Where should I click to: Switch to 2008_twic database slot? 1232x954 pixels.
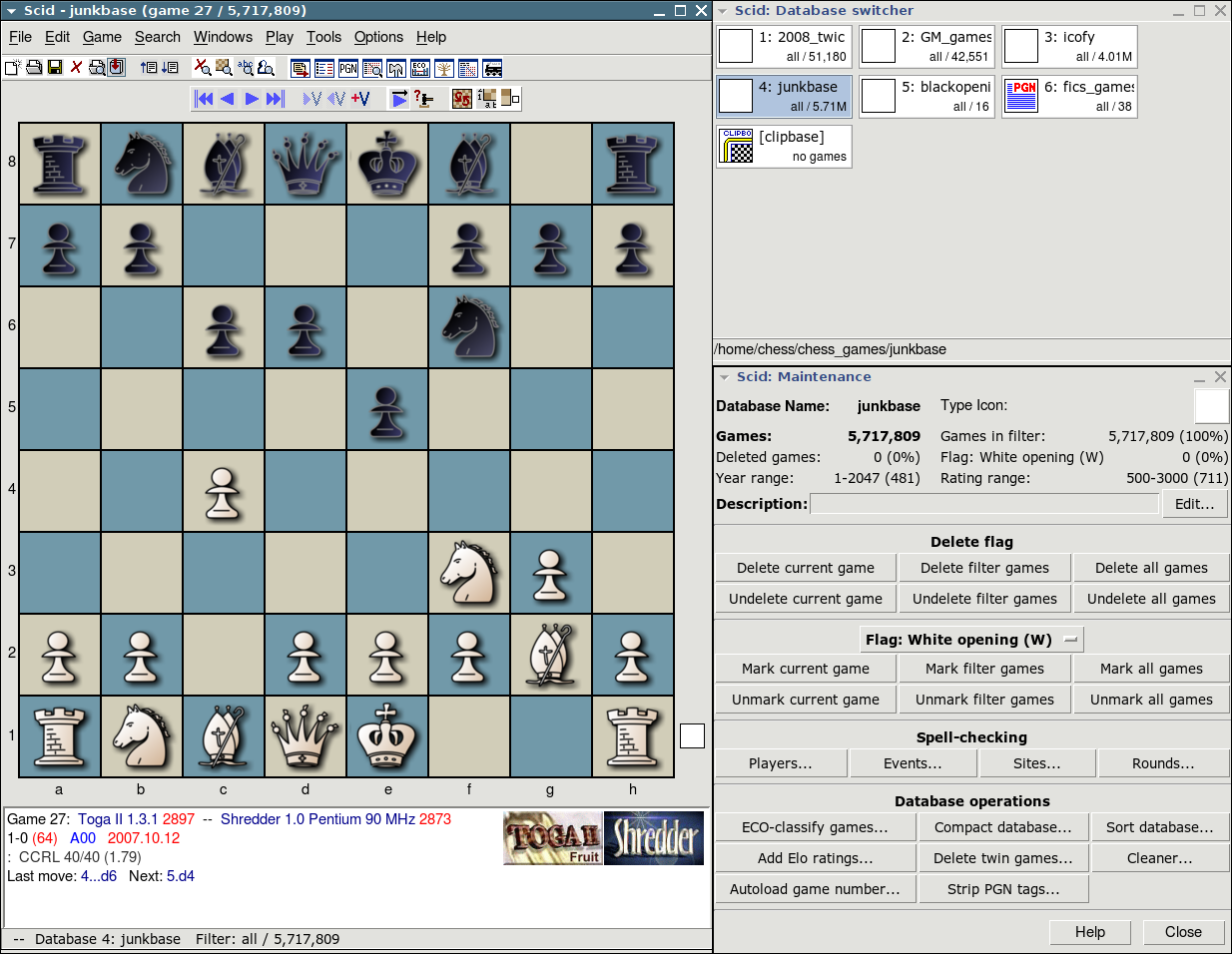pyautogui.click(x=784, y=47)
